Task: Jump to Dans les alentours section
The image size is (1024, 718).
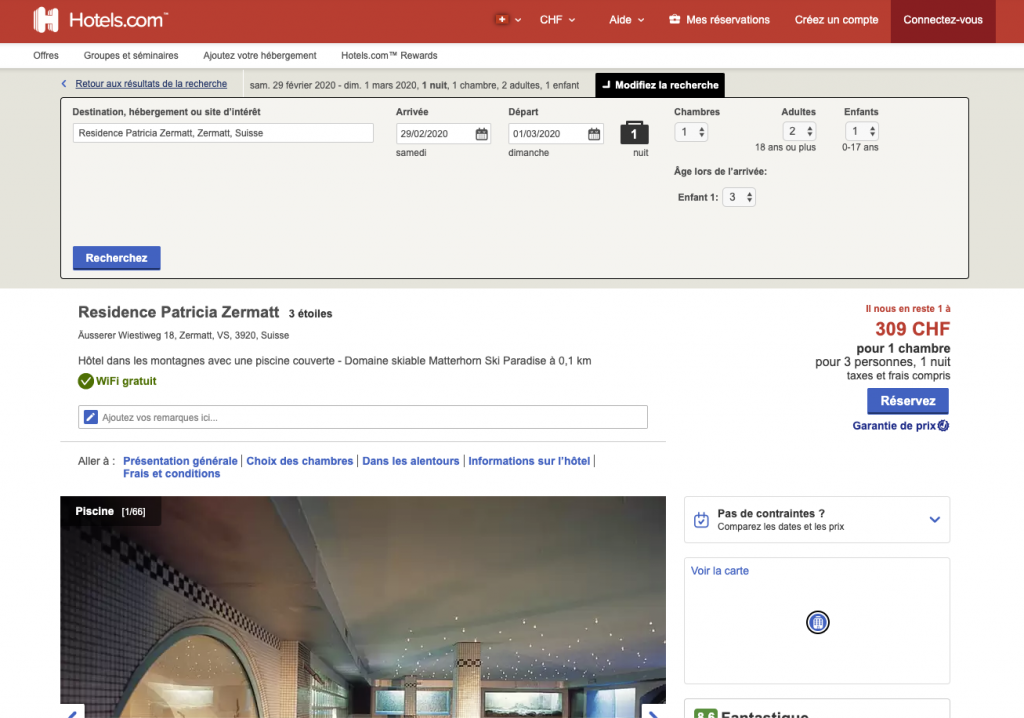Action: [x=411, y=461]
